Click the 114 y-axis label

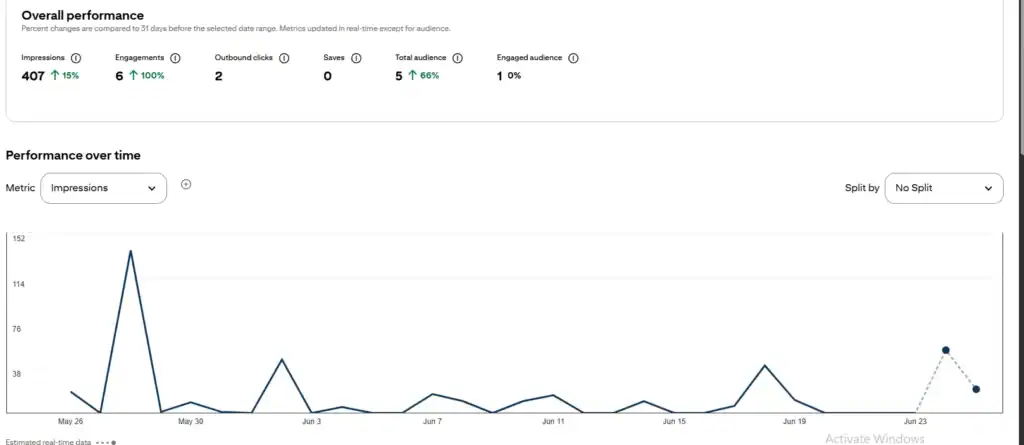19,284
